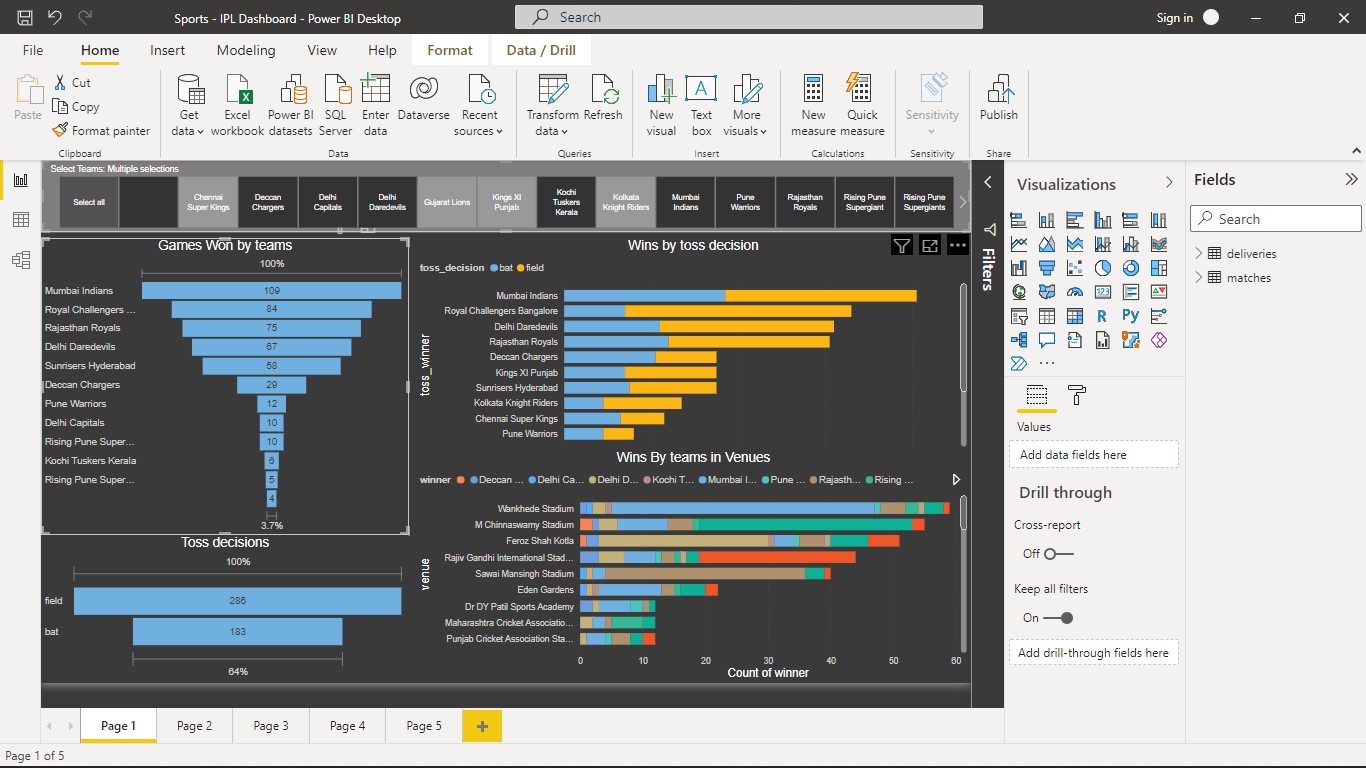This screenshot has height=768, width=1366.
Task: Select the Stacked bar chart visual
Action: (1019, 220)
